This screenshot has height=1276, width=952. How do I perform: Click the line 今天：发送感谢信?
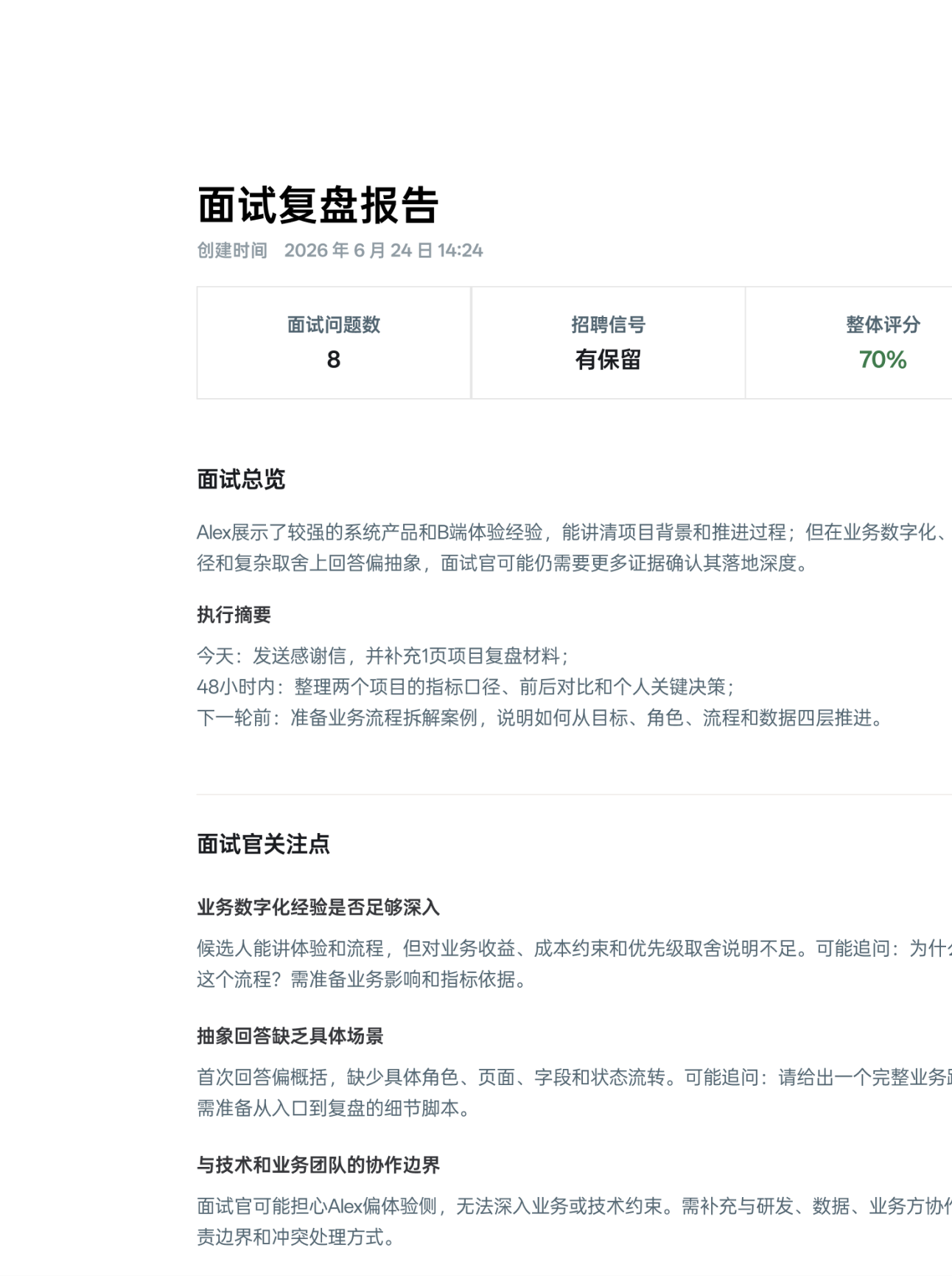(382, 655)
